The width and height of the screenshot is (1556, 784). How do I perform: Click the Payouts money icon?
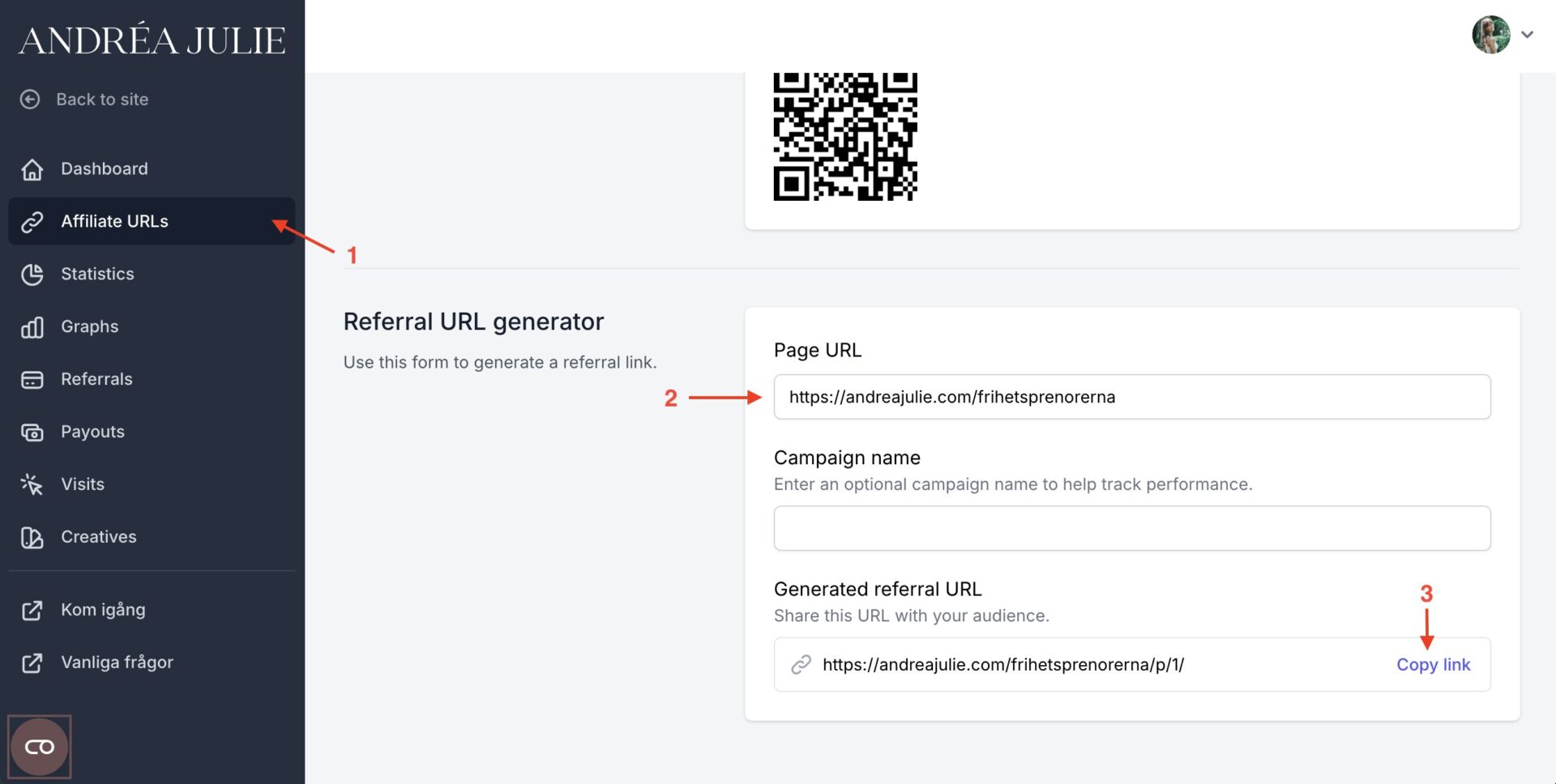point(32,432)
